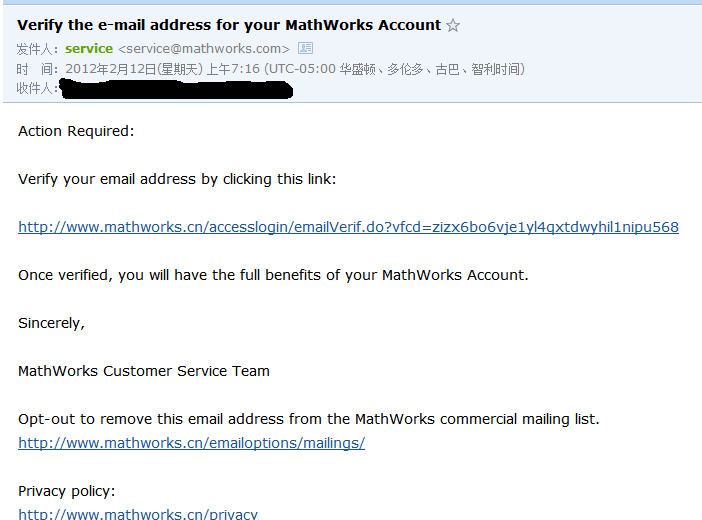
Task: Click the 发件人 sender label
Action: [37, 49]
